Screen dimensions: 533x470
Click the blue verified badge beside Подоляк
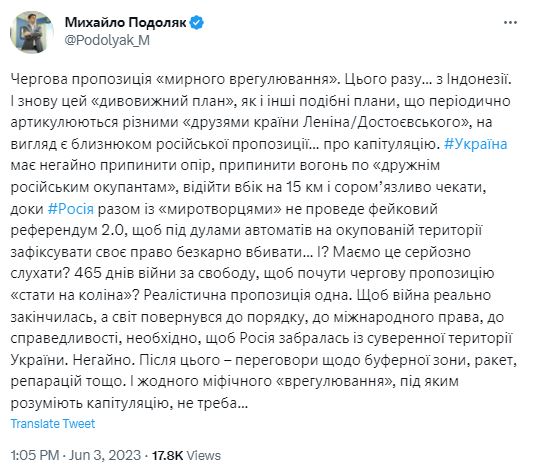197,23
